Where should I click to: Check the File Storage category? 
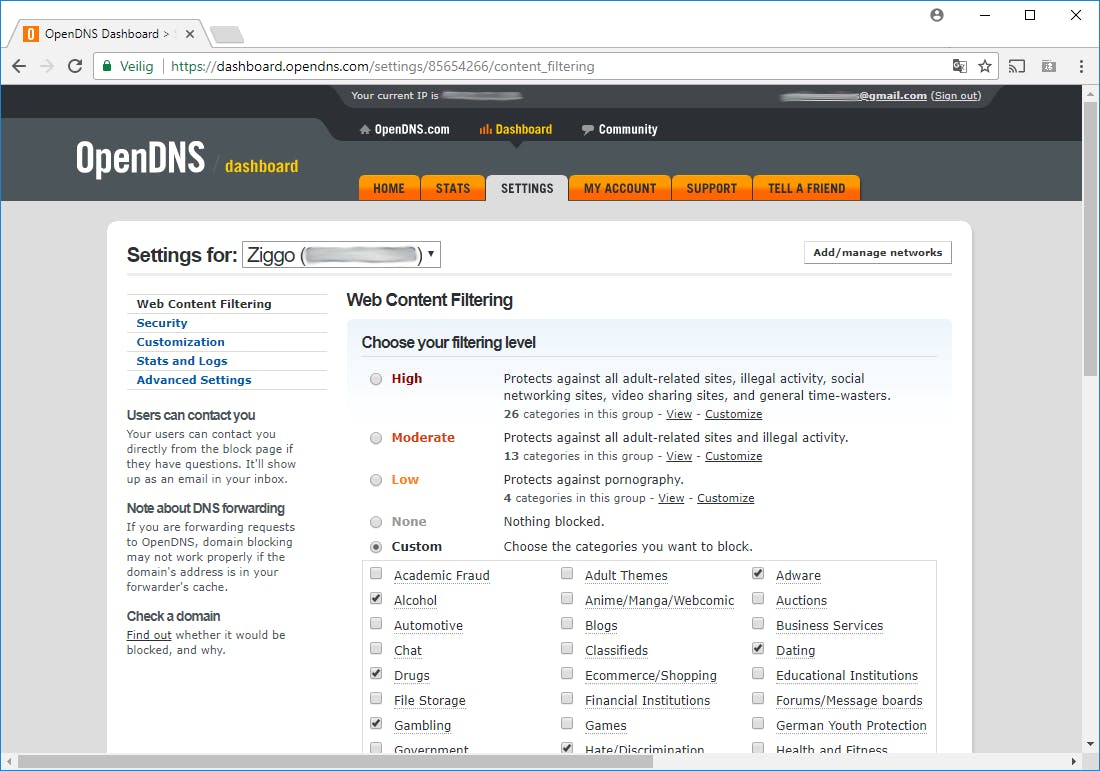click(x=376, y=698)
